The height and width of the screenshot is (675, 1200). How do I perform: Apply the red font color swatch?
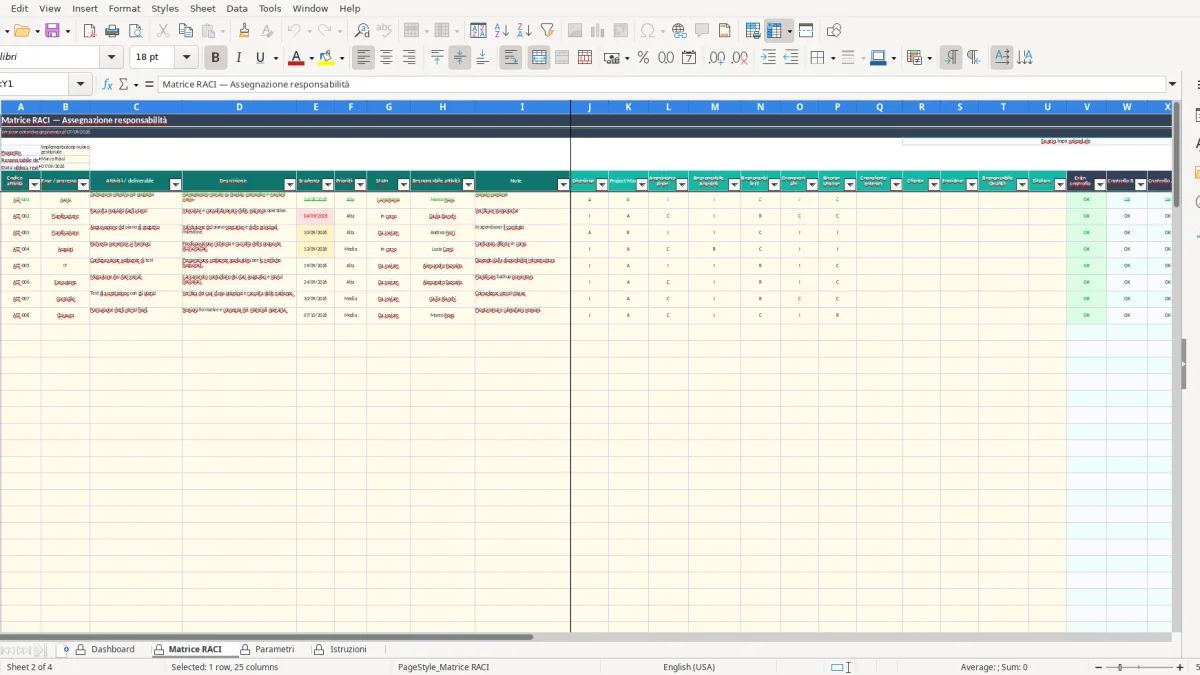(296, 58)
